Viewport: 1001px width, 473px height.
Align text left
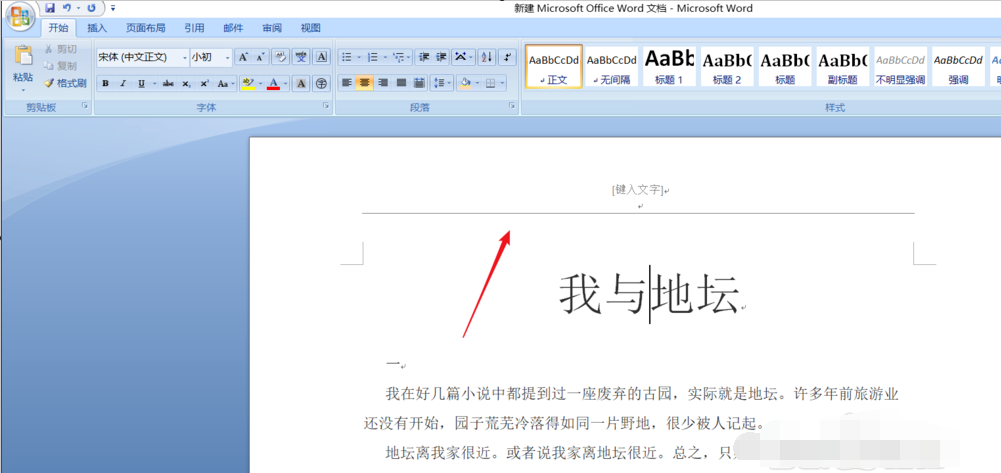[347, 83]
